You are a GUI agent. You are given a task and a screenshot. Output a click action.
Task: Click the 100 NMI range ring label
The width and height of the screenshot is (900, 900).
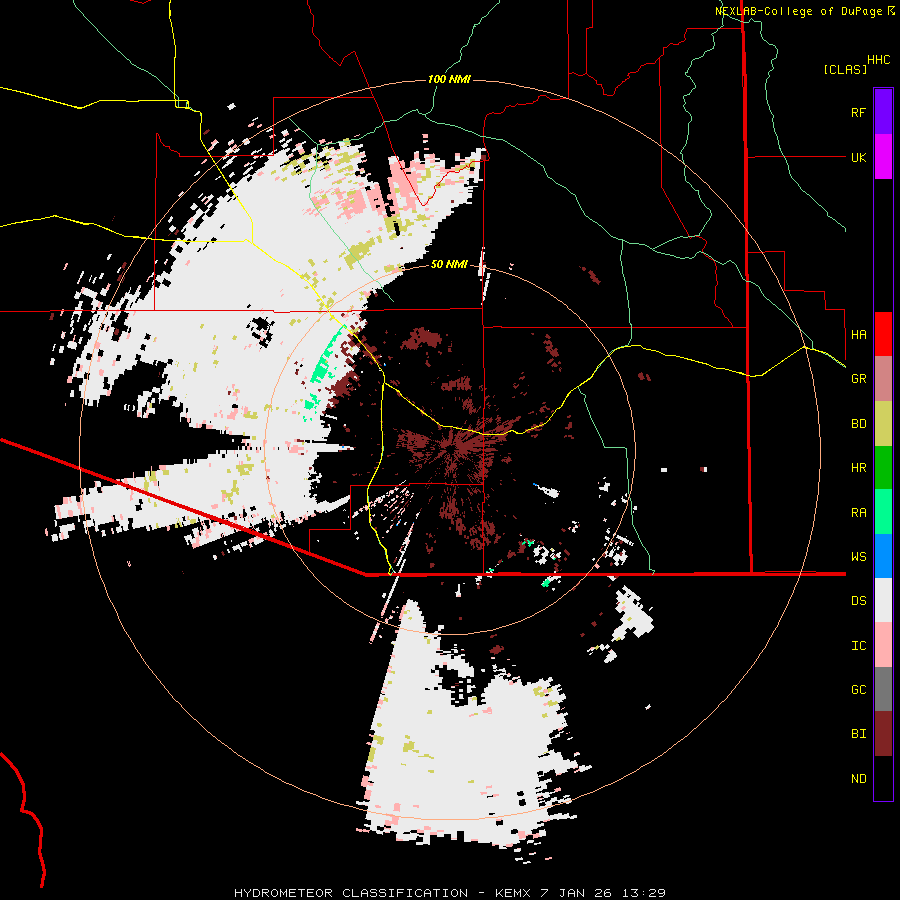tap(449, 79)
